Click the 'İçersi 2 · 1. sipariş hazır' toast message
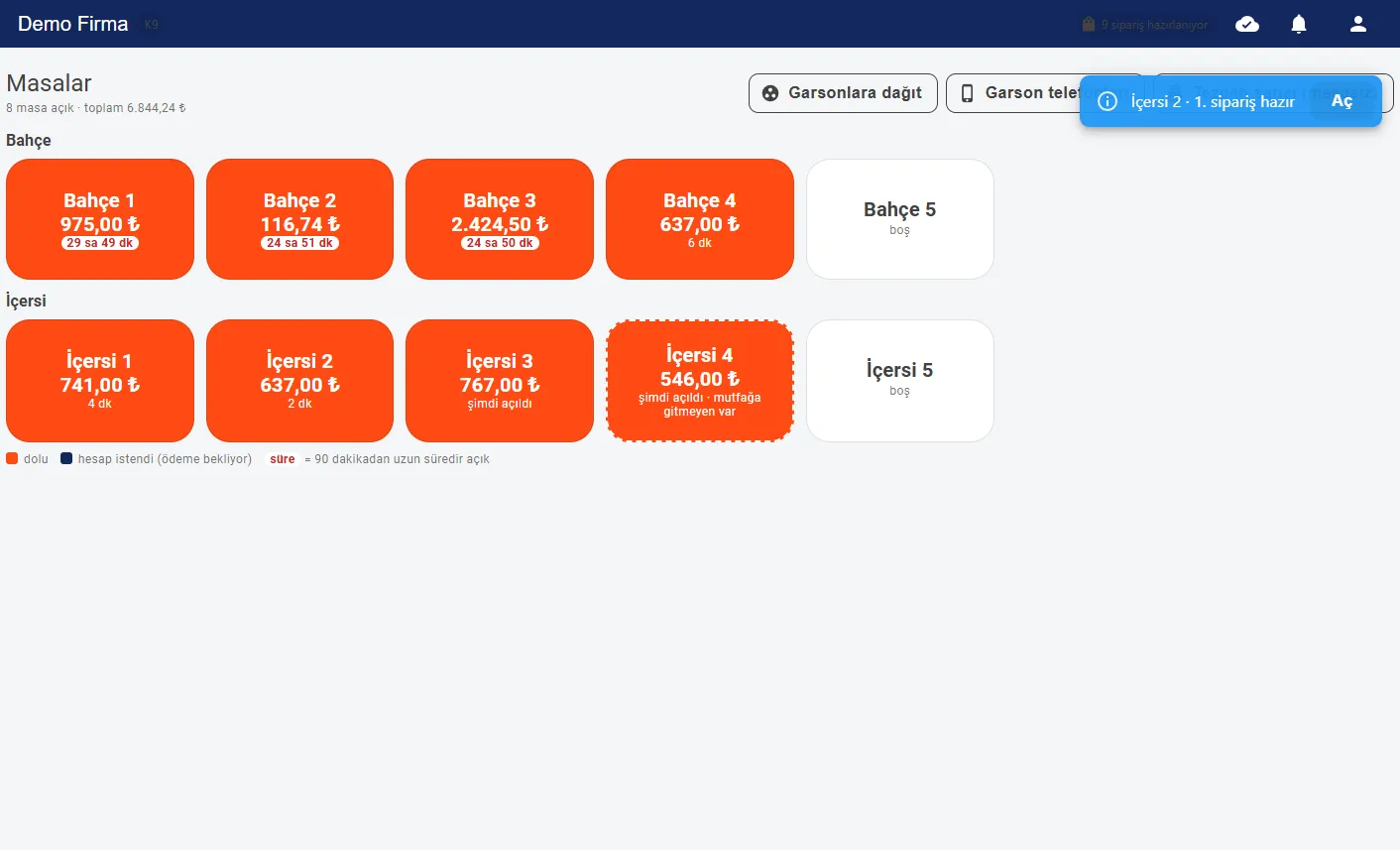 click(x=1213, y=101)
